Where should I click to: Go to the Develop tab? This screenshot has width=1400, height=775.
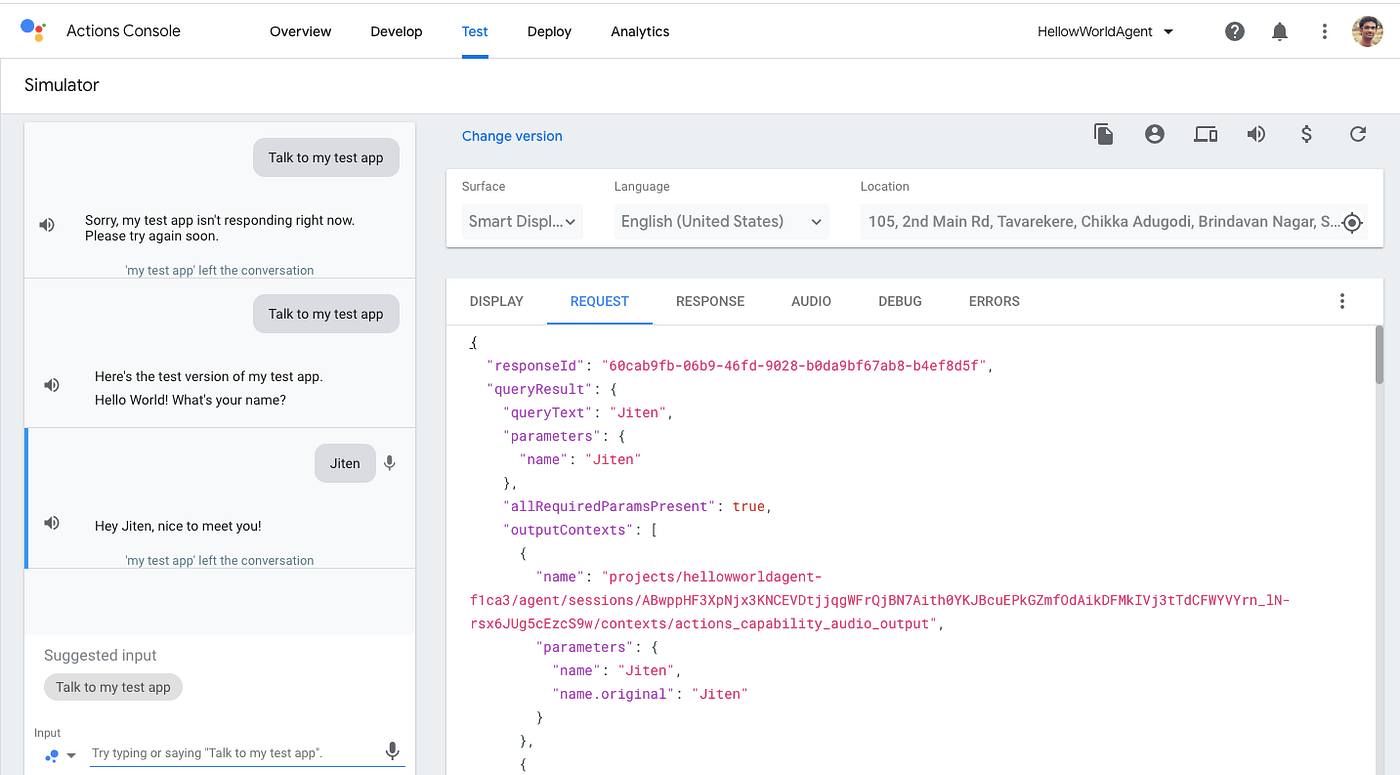tap(396, 32)
